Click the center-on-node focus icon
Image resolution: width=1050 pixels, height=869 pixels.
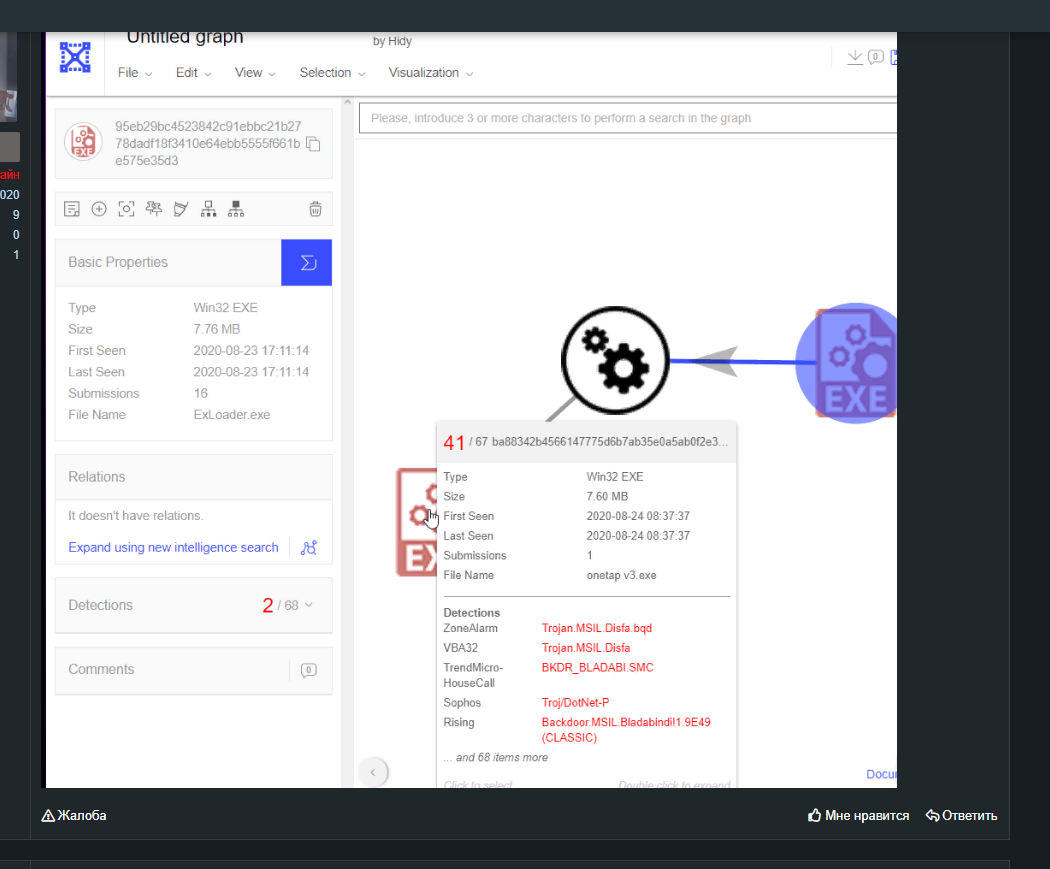[126, 209]
